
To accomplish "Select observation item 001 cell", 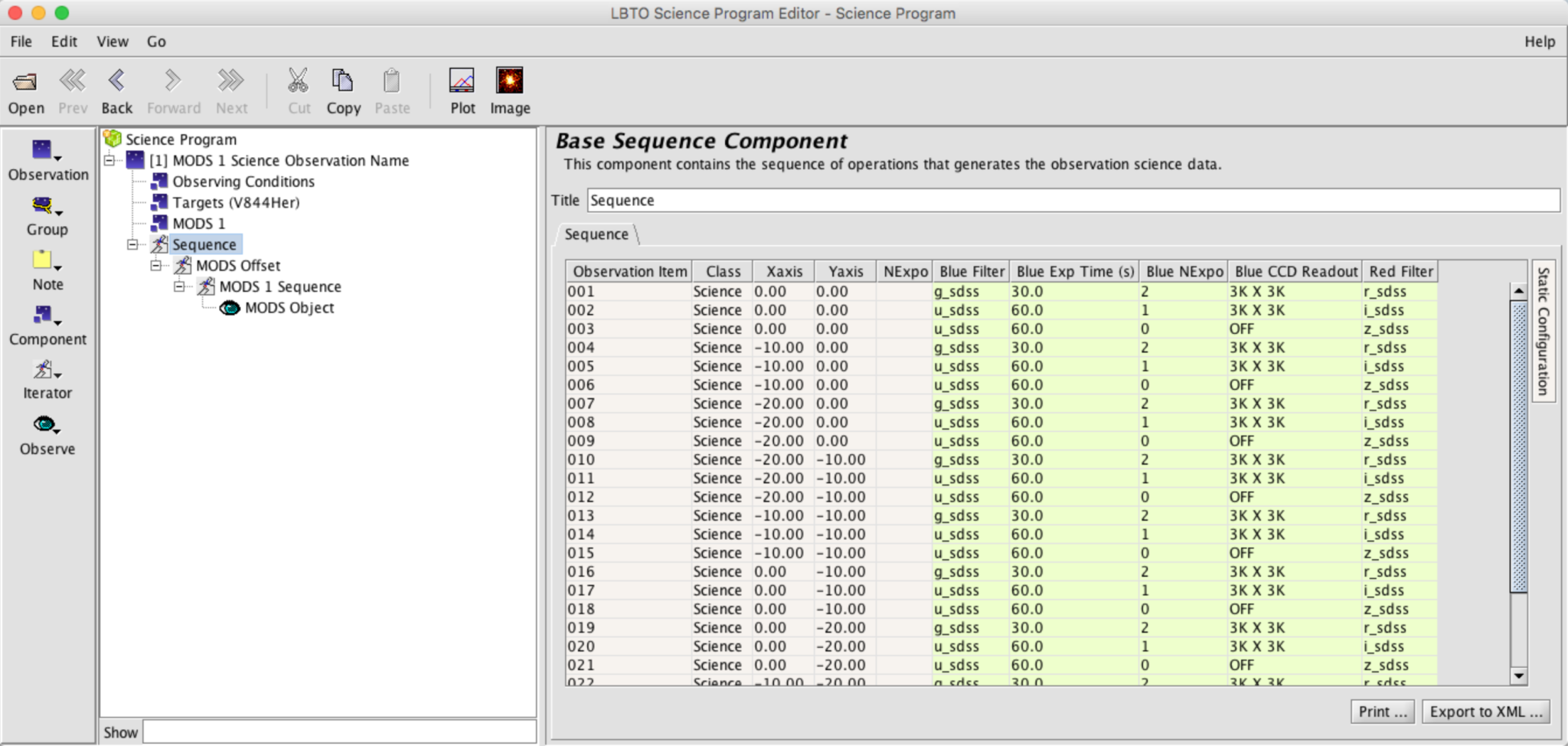I will [x=629, y=292].
